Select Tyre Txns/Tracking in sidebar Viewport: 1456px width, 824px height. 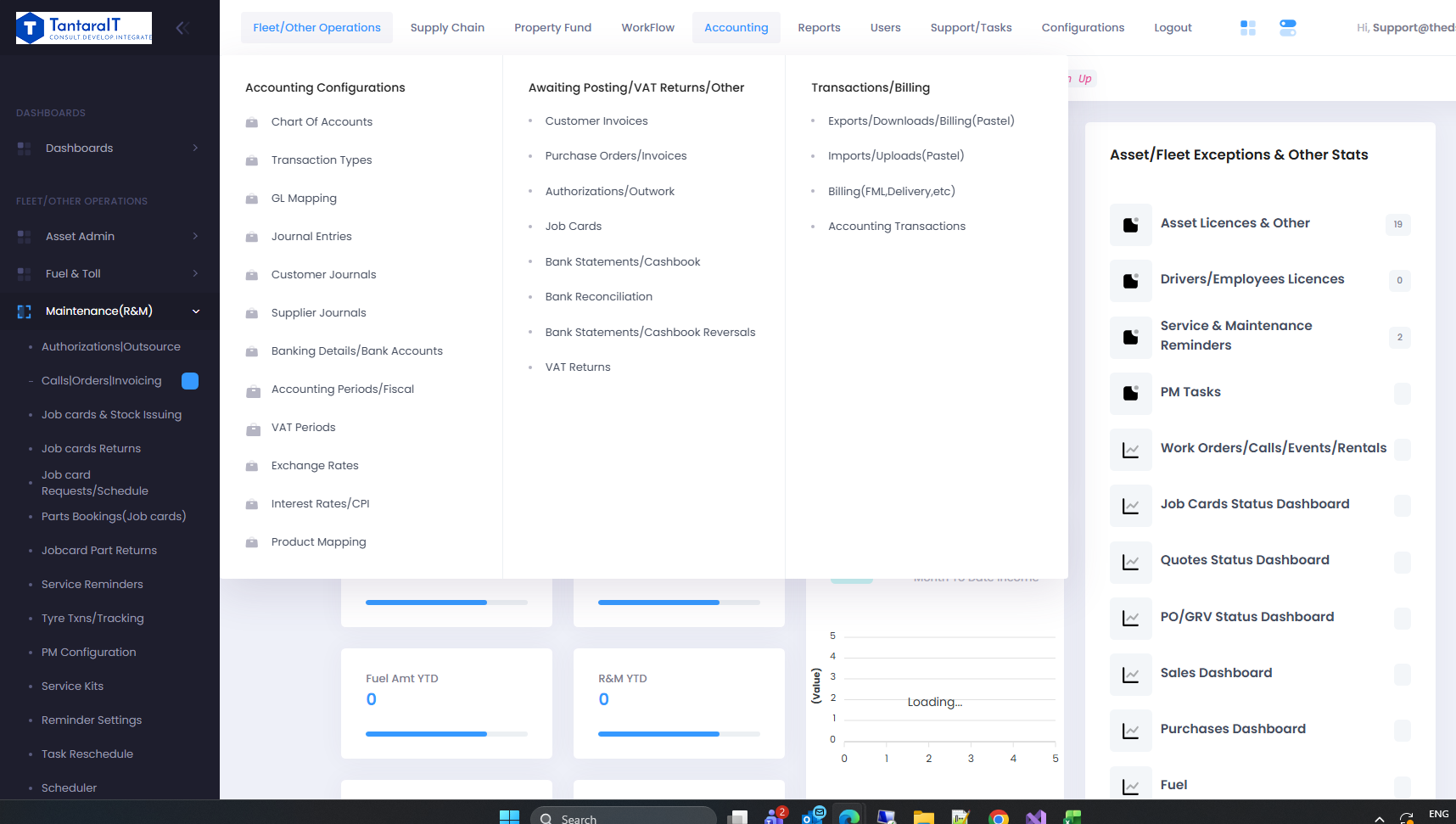(92, 619)
